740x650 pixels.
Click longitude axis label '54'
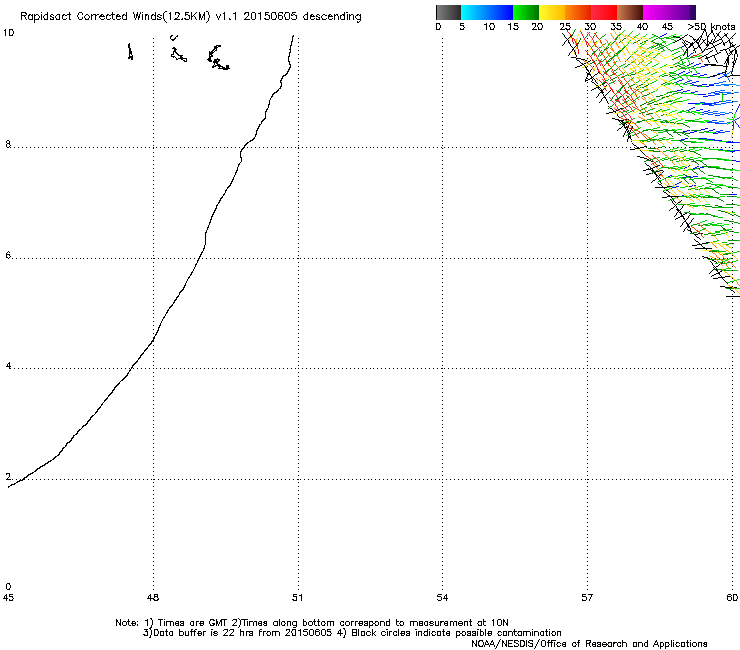[x=442, y=598]
